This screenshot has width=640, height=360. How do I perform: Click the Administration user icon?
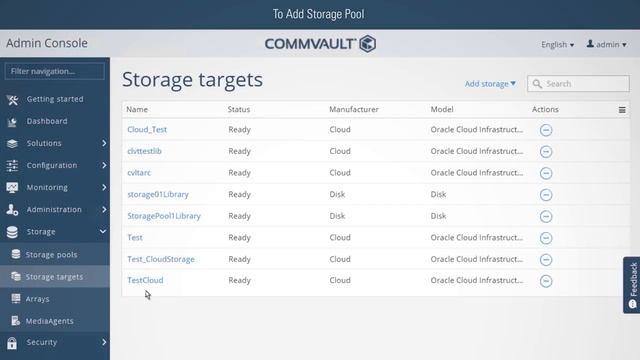12,210
